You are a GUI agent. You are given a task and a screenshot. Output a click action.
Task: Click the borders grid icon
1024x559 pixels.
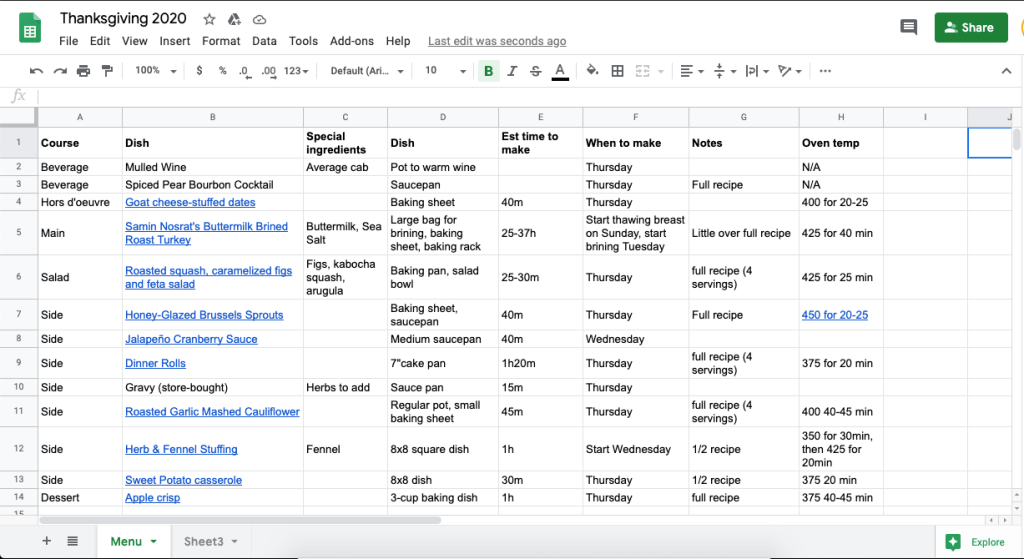[x=618, y=71]
